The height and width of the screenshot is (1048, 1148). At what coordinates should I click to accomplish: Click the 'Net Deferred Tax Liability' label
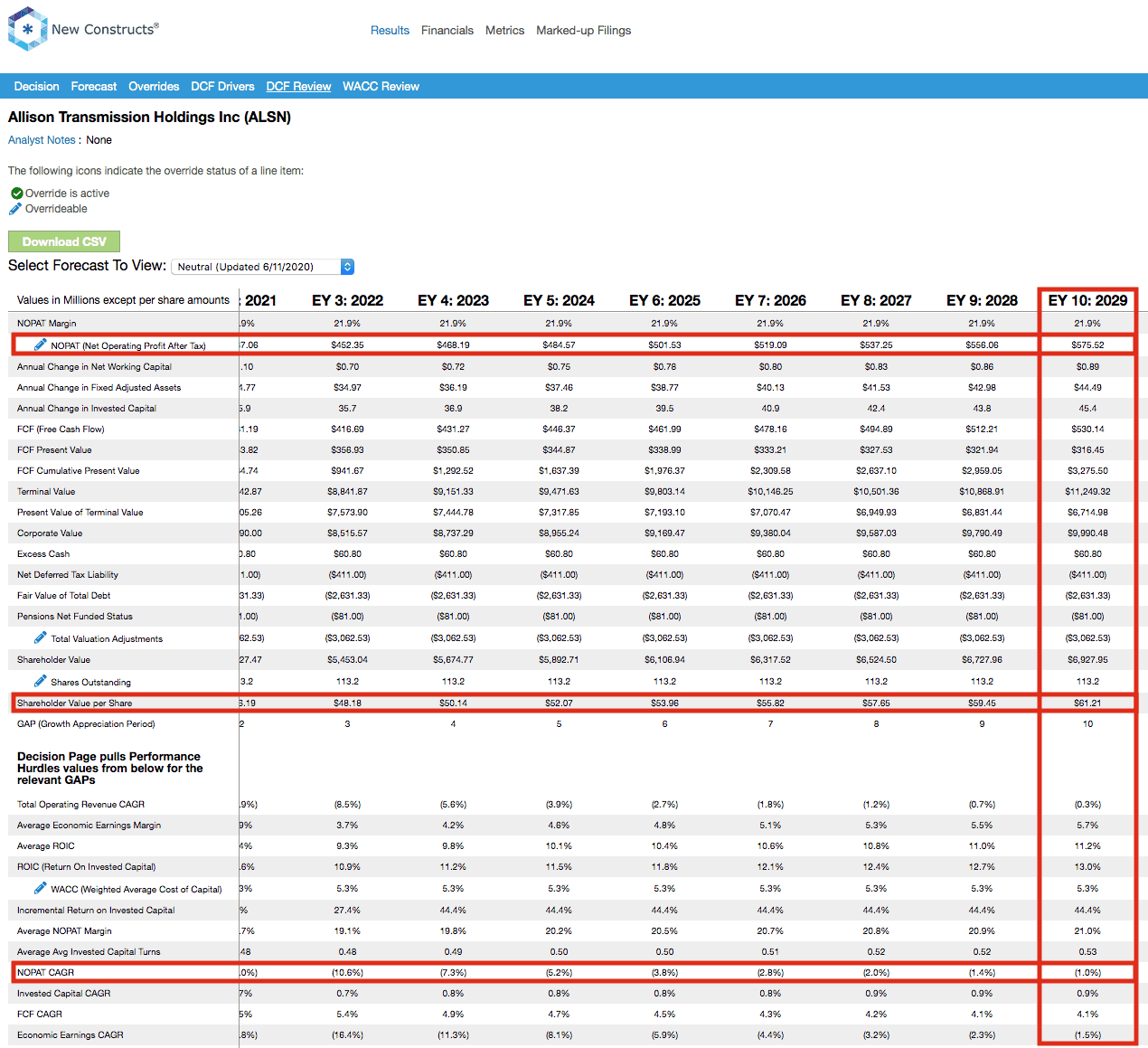68,575
